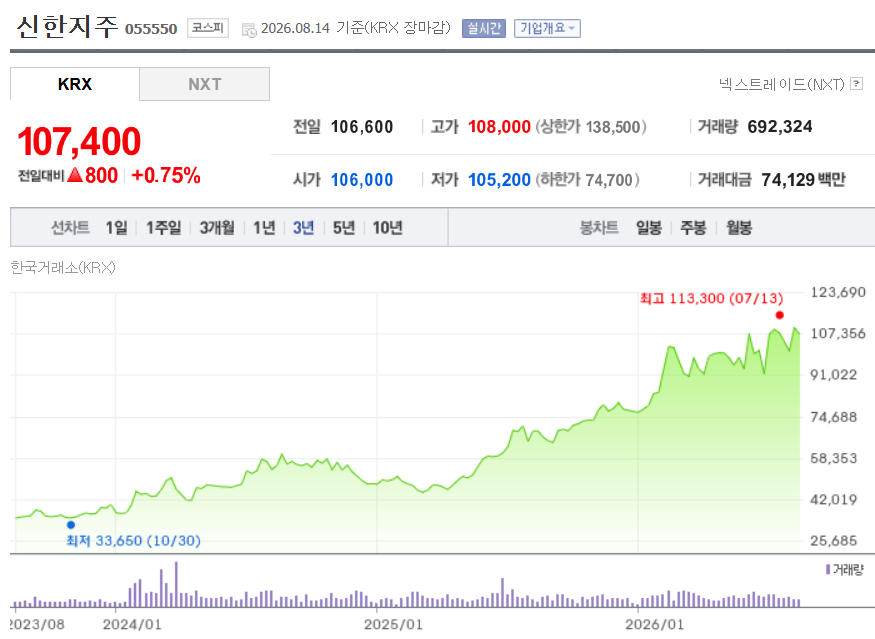Show the 일봉 candlestick chart
Screen dimensions: 875x639
click(648, 228)
